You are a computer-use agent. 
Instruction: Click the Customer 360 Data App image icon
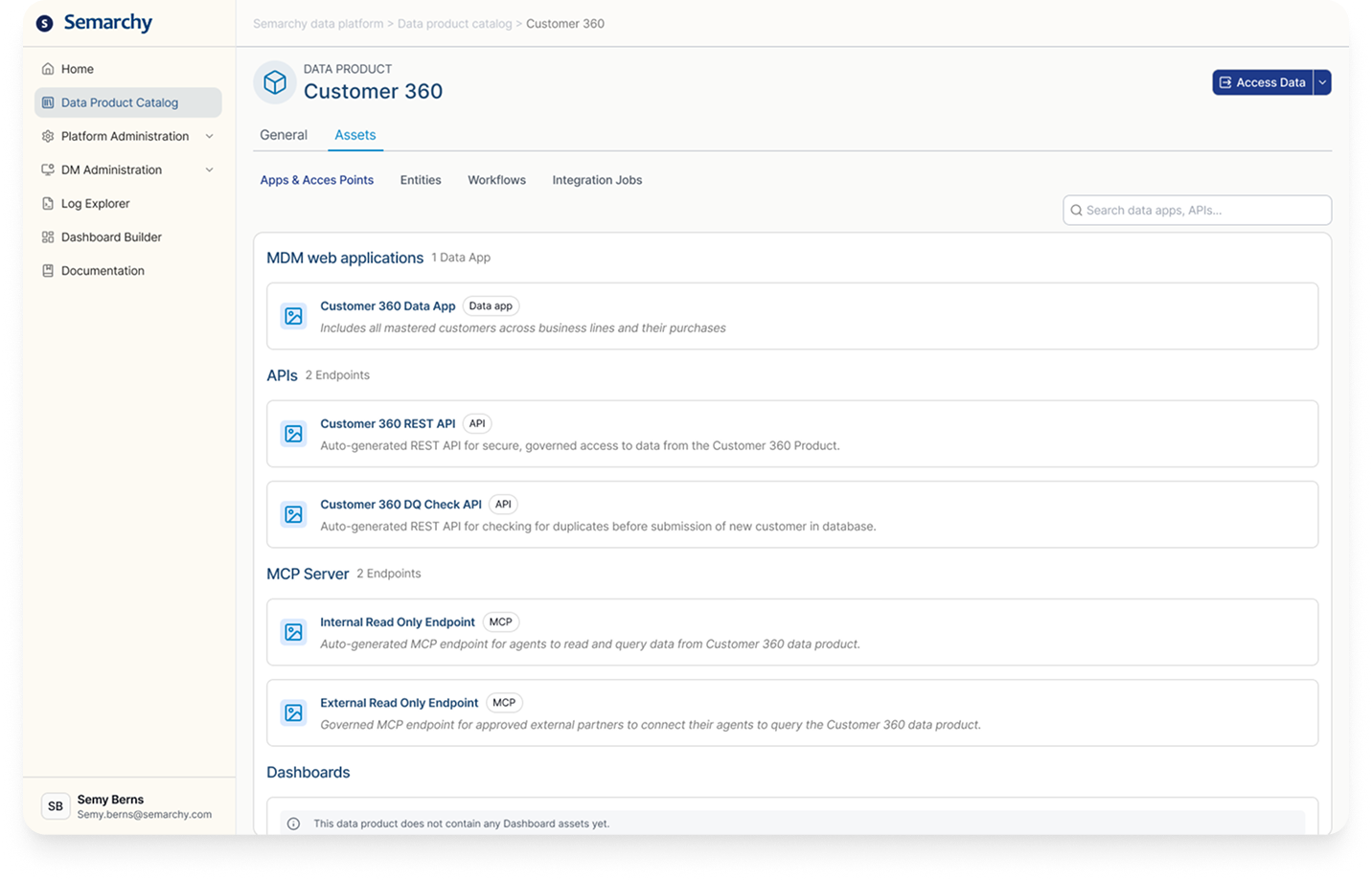tap(293, 316)
